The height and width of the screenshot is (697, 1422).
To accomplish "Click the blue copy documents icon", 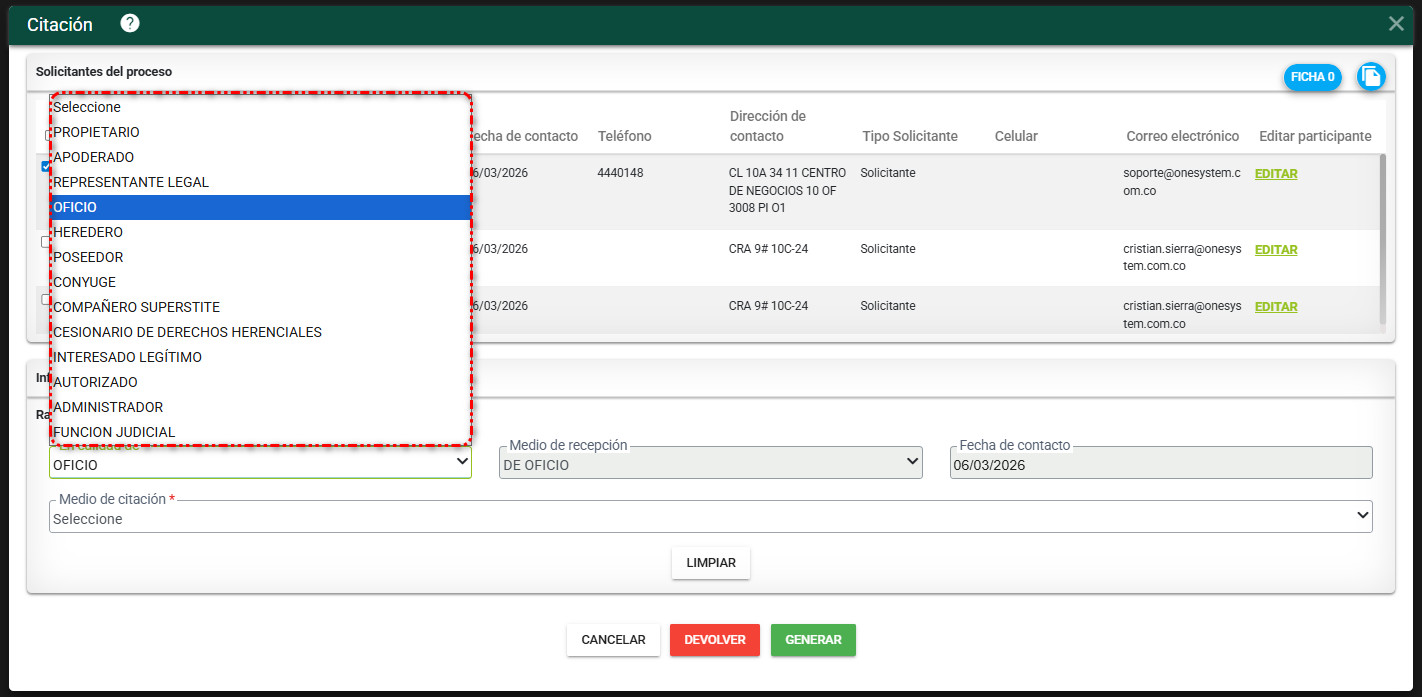I will [x=1371, y=77].
